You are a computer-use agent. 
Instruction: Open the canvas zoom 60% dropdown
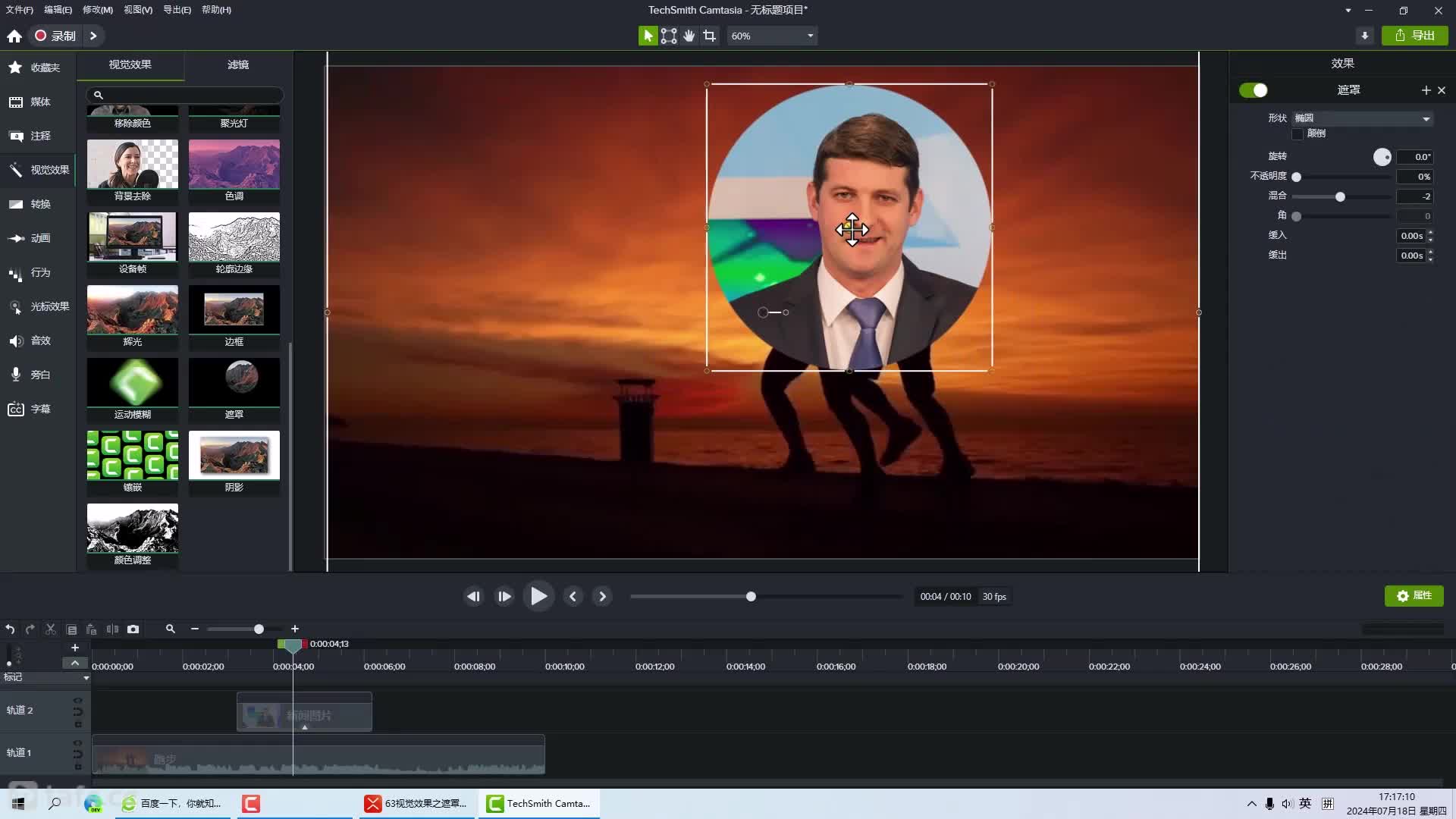(x=772, y=36)
